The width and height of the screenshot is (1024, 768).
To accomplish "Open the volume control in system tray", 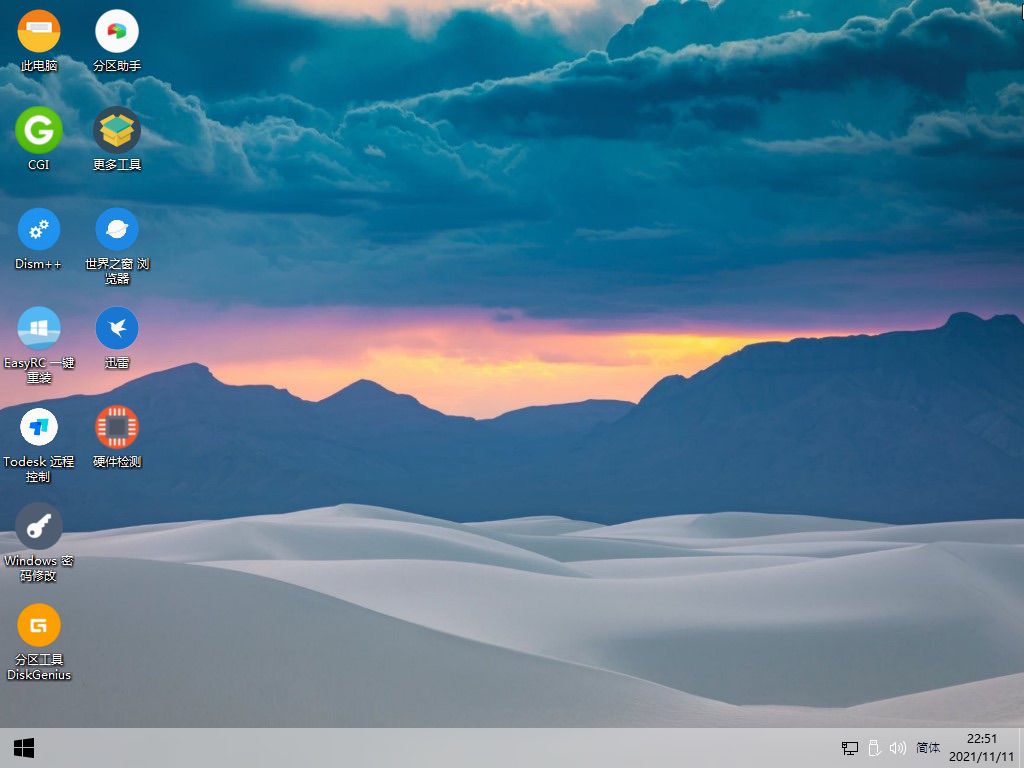I will tap(898, 747).
